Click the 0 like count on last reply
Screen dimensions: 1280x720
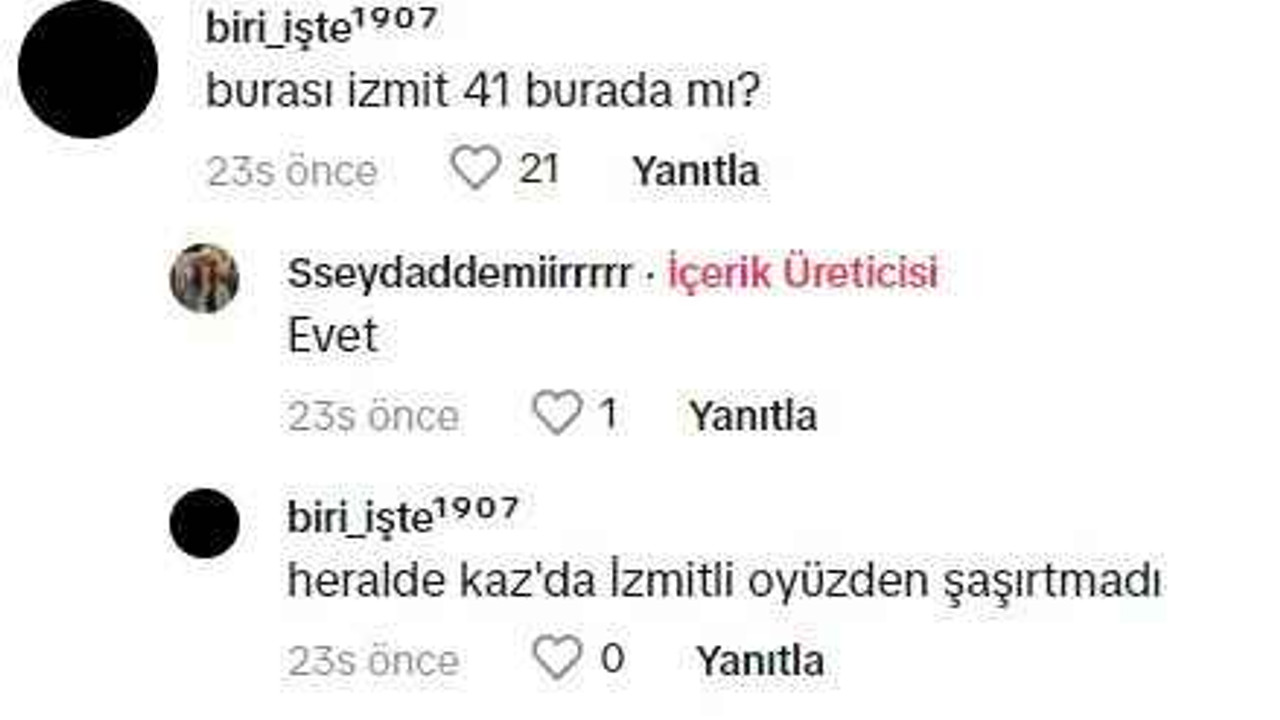point(612,659)
